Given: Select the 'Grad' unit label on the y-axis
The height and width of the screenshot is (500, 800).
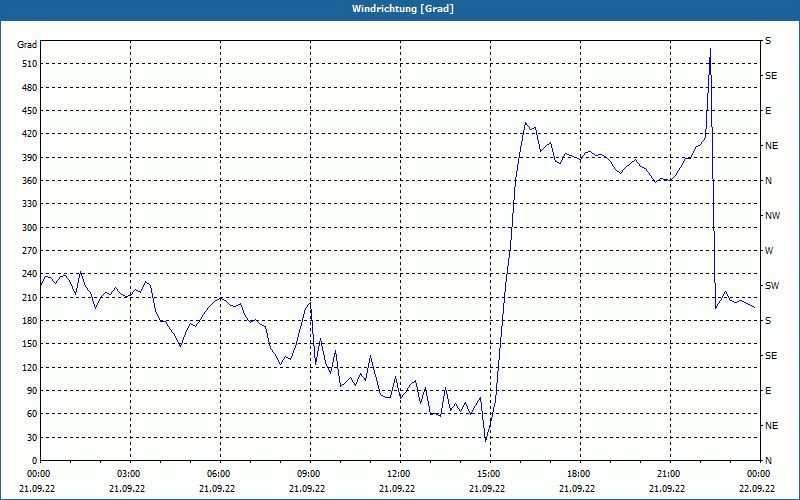Looking at the screenshot, I should (x=27, y=45).
